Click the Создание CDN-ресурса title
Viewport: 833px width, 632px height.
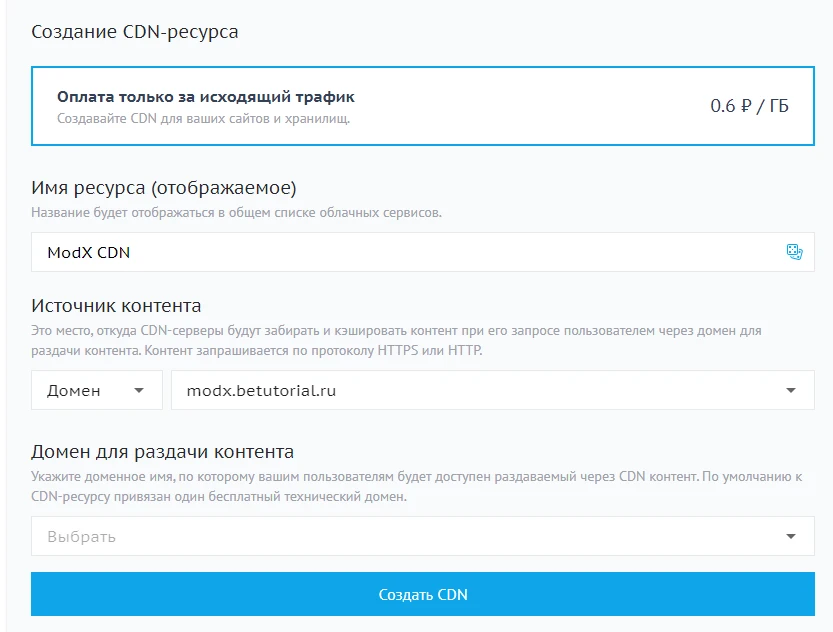click(135, 31)
